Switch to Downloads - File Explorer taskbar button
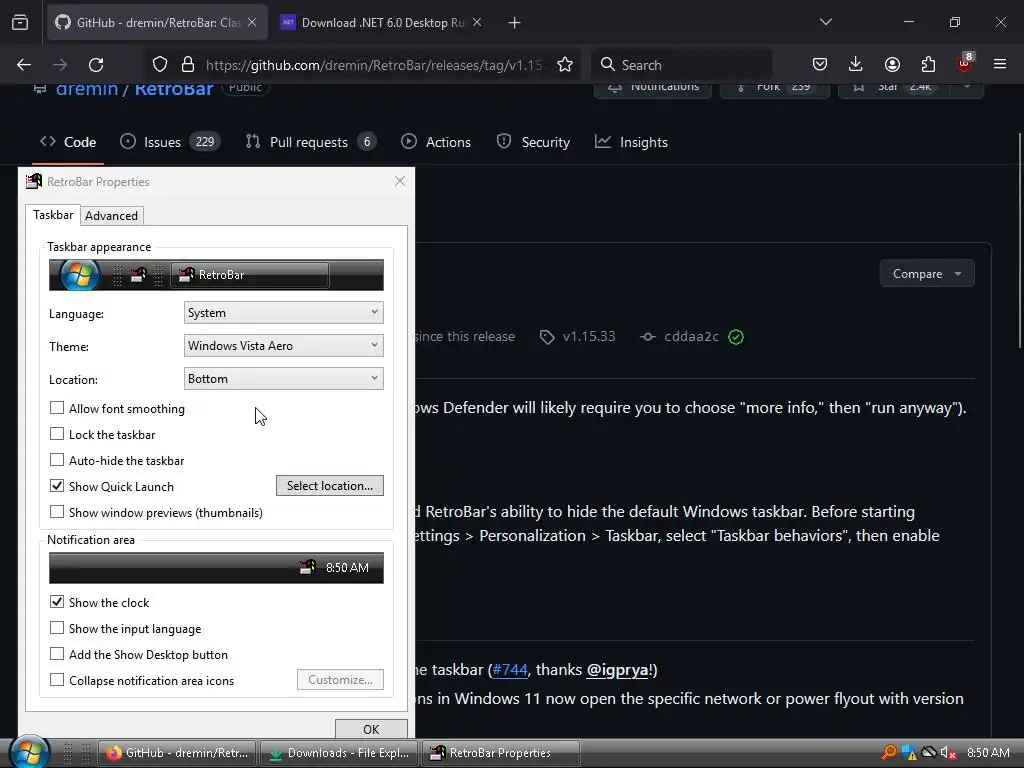The width and height of the screenshot is (1024, 768). [340, 753]
